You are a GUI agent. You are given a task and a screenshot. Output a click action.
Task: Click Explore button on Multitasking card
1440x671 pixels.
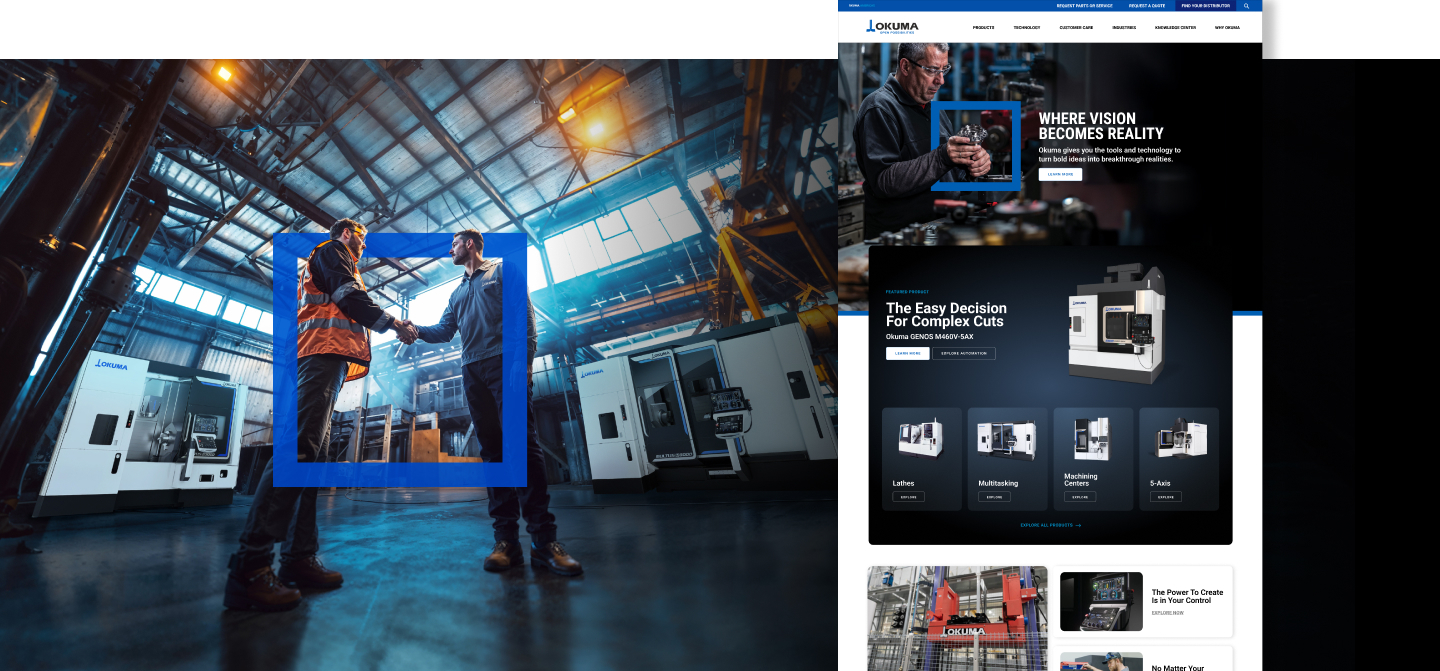[994, 497]
